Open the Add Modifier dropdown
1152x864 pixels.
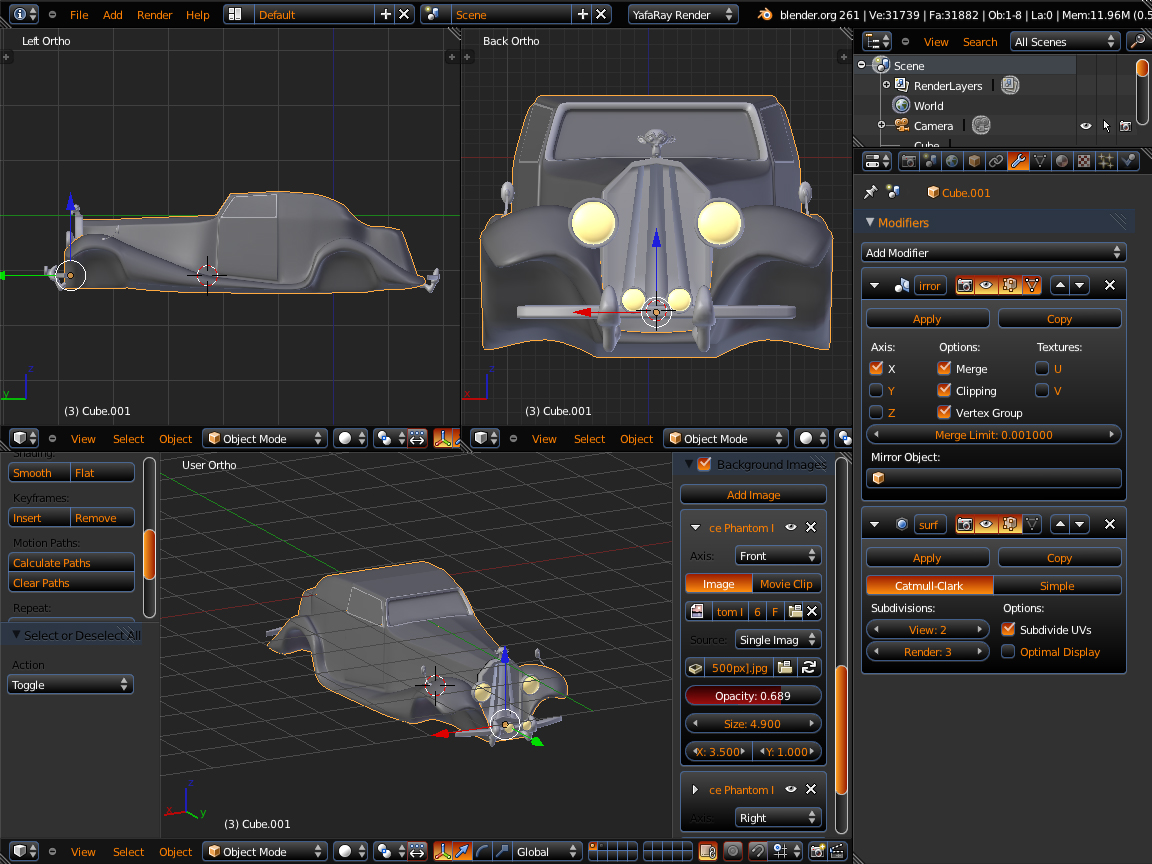(993, 253)
